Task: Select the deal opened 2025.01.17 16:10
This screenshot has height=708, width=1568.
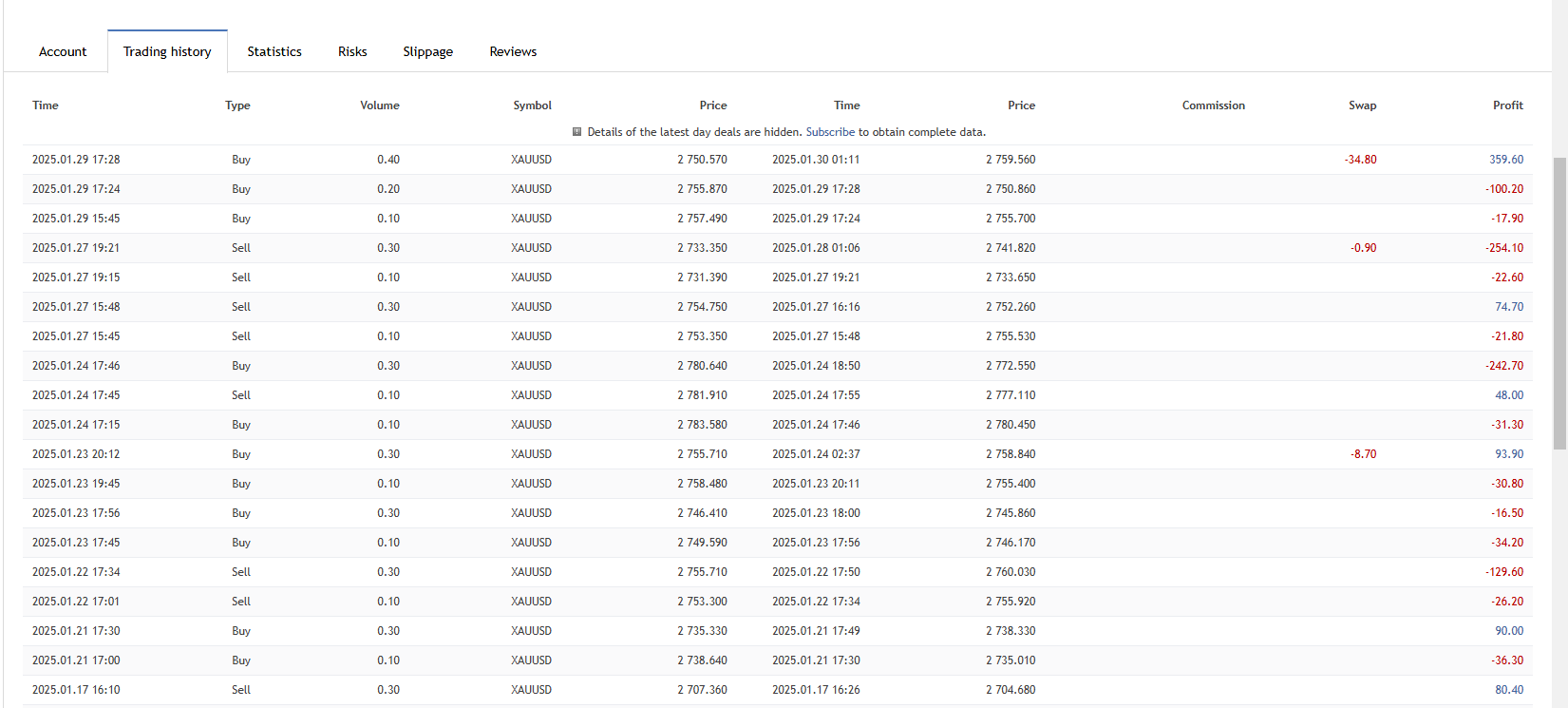Action: [x=76, y=690]
